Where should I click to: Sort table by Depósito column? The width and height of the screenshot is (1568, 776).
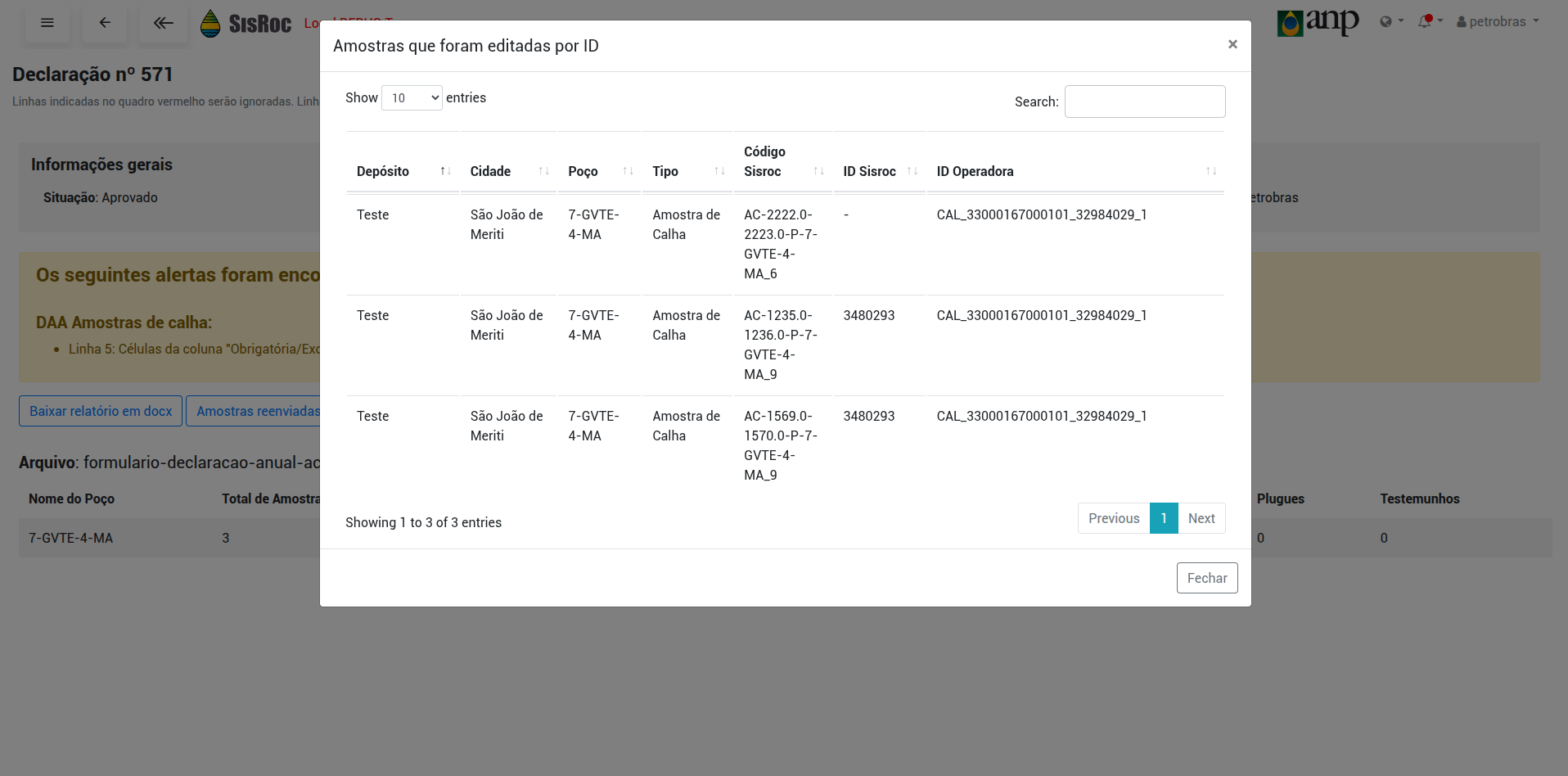tap(403, 171)
